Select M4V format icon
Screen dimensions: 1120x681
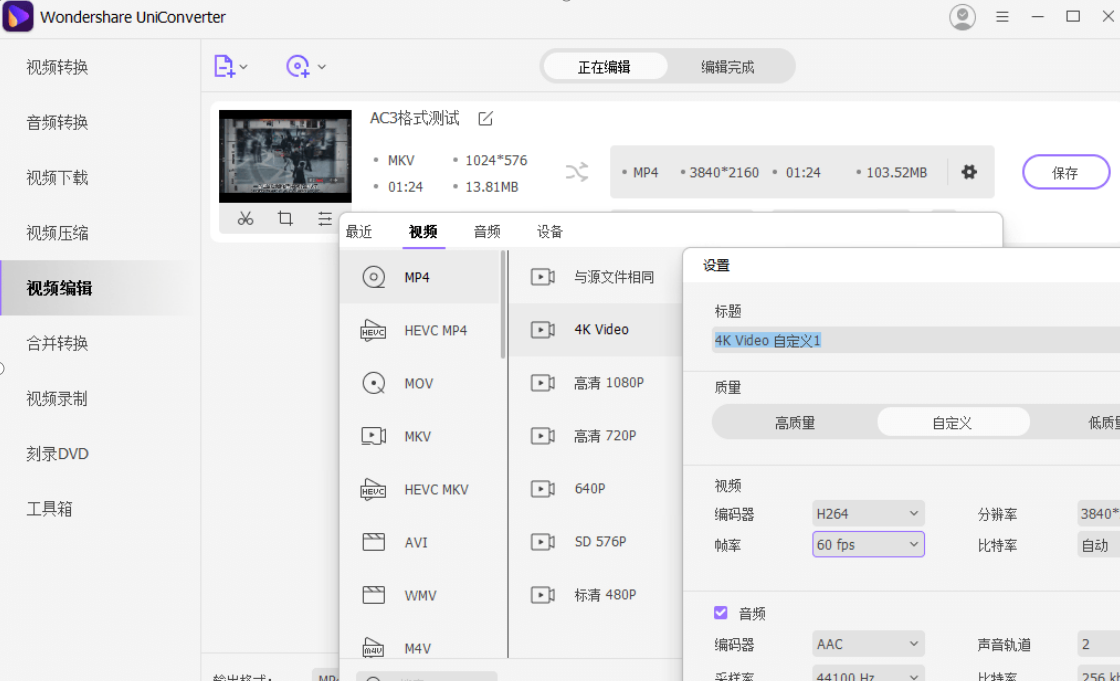click(x=374, y=648)
